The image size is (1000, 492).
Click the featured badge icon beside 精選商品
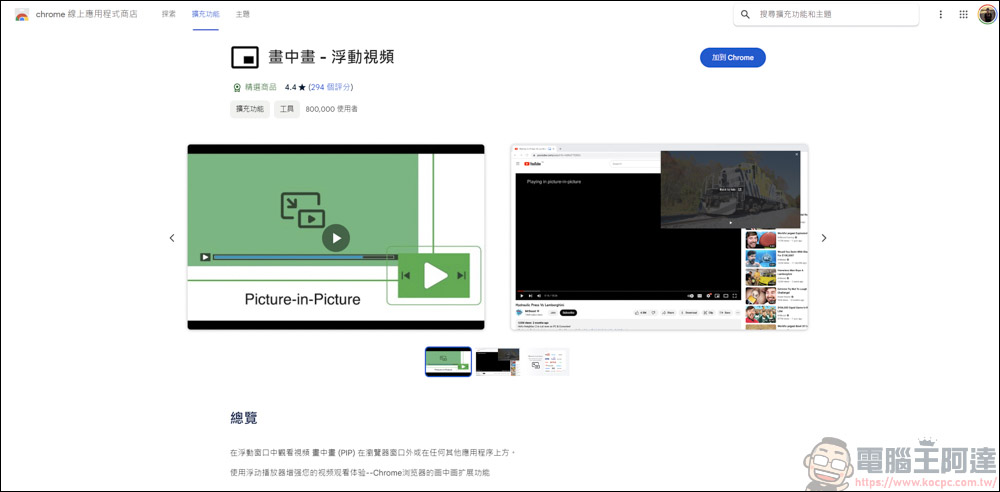237,88
